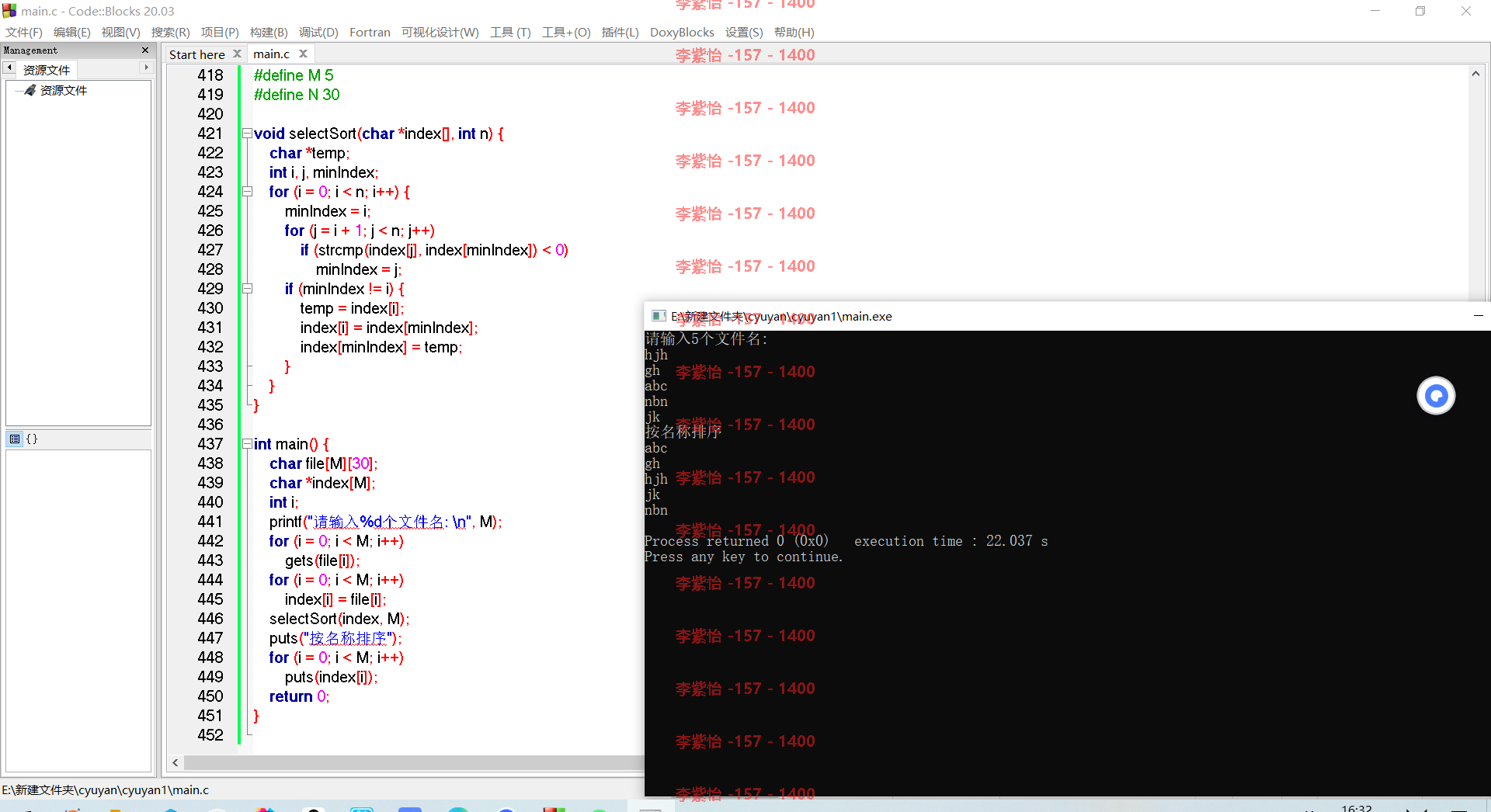This screenshot has height=812, width=1491.
Task: Minimize the main.exe console window
Action: pyautogui.click(x=1478, y=316)
